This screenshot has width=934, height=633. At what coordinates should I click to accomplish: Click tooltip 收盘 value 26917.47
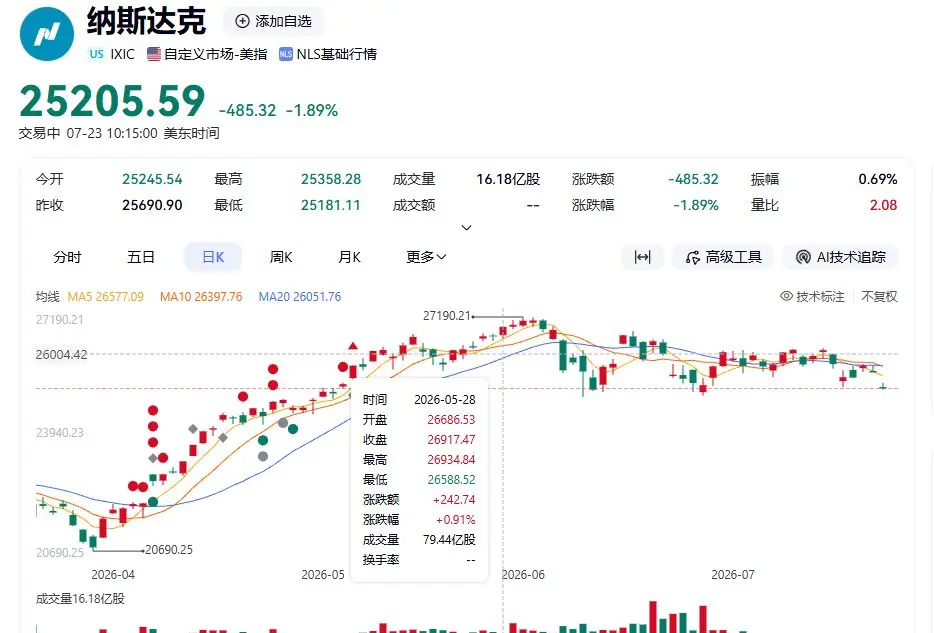pyautogui.click(x=452, y=439)
